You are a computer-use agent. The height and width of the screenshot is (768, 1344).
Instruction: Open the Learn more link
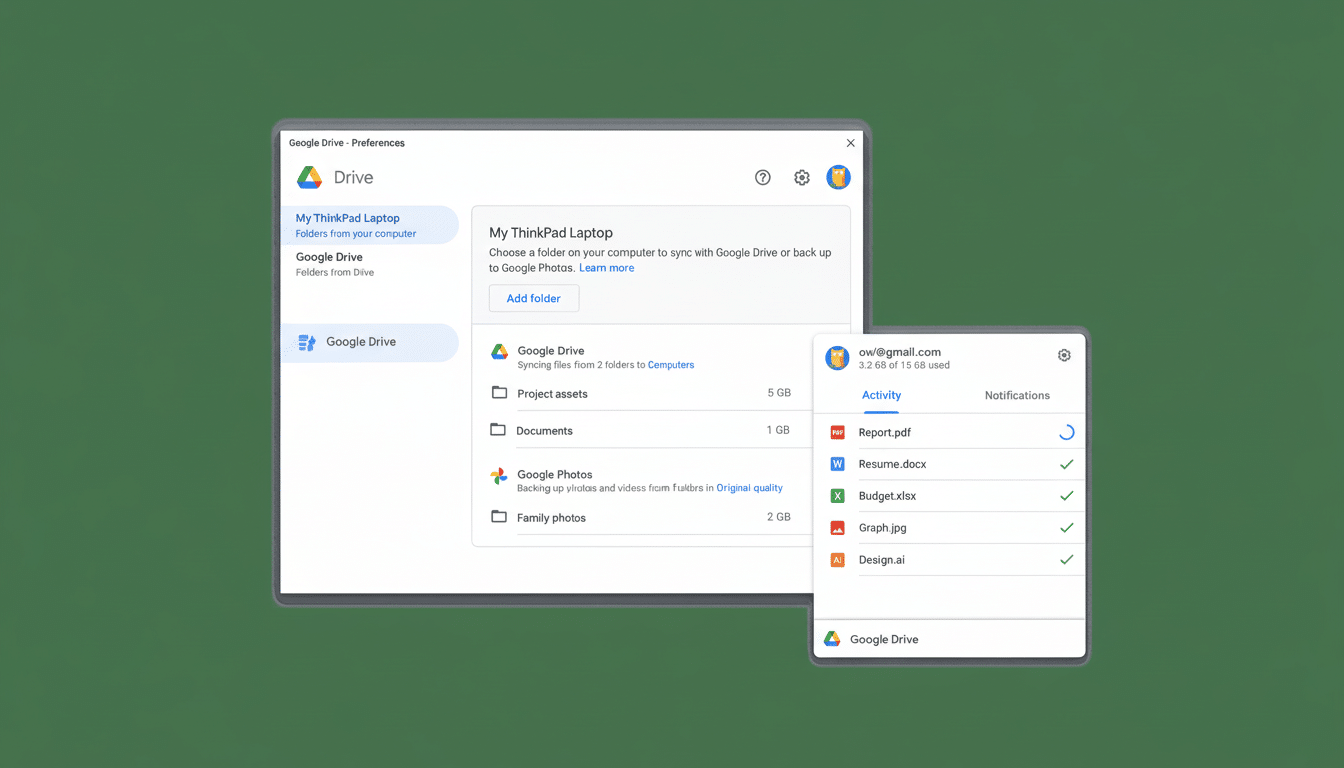606,267
